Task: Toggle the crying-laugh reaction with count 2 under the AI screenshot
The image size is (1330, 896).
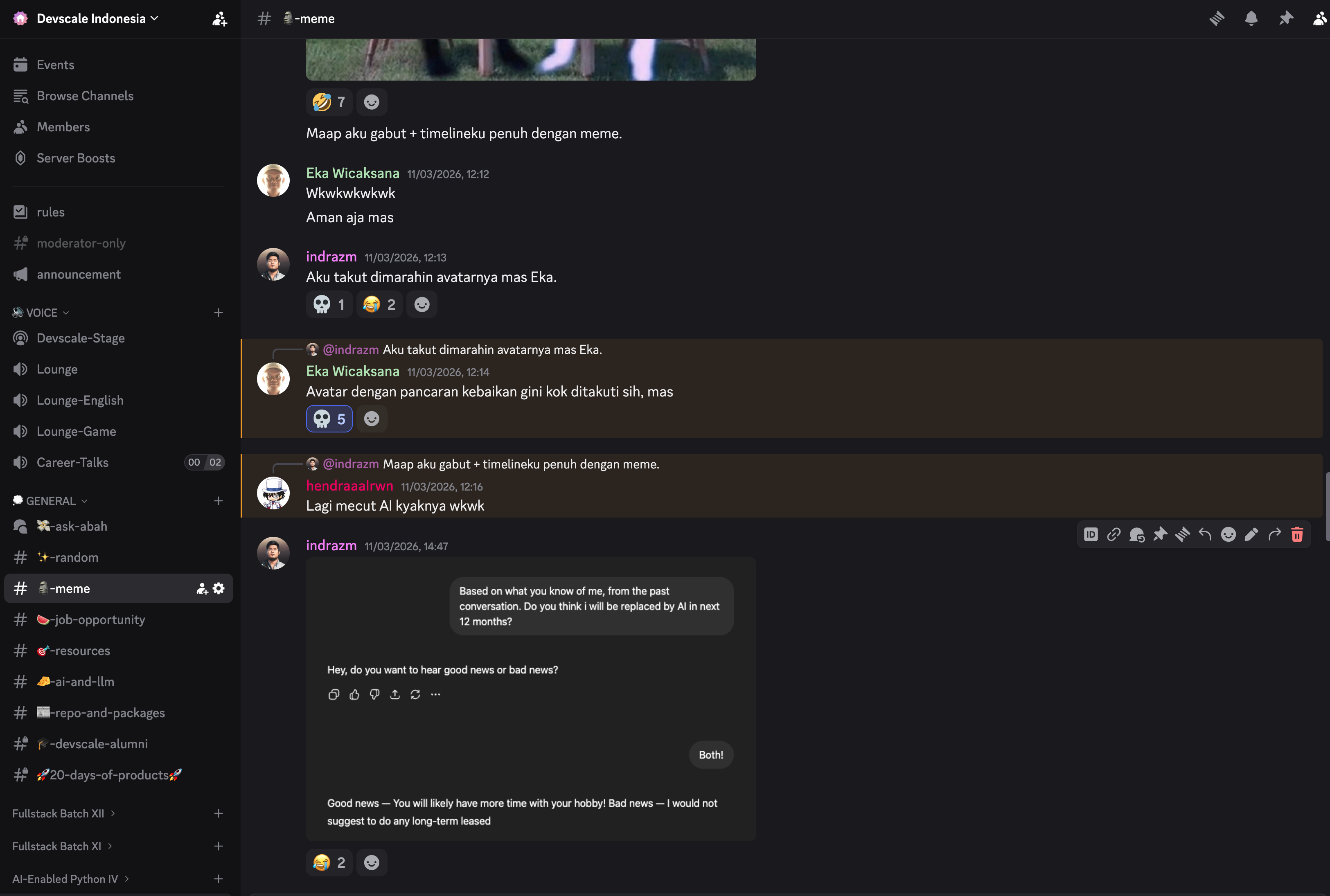Action: (329, 862)
